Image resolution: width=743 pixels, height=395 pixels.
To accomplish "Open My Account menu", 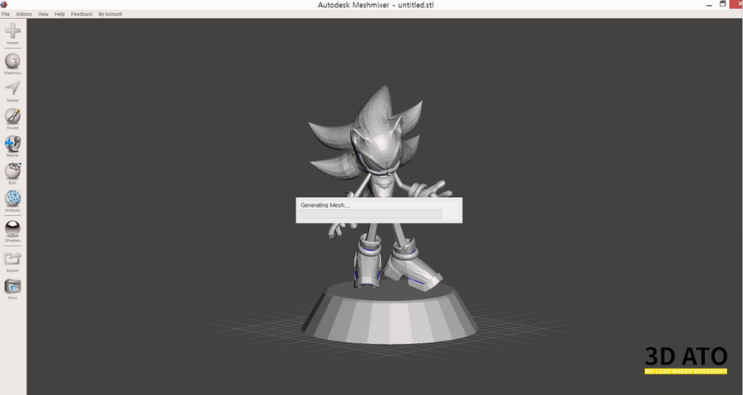I will [110, 14].
